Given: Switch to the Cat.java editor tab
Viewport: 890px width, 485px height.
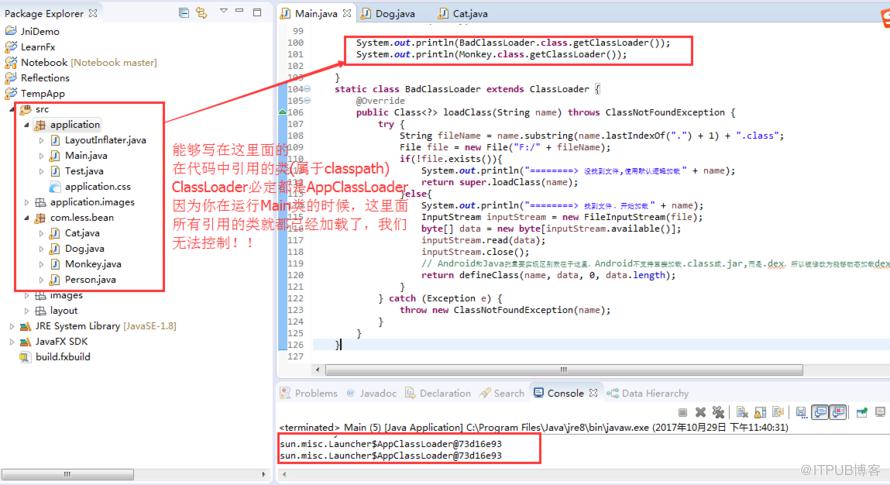Looking at the screenshot, I should pos(463,13).
